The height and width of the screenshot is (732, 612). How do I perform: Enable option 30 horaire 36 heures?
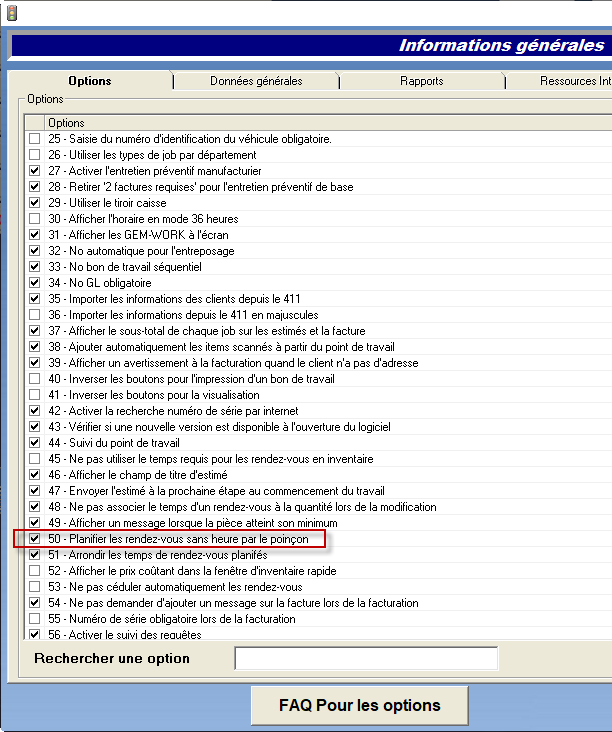[35, 218]
